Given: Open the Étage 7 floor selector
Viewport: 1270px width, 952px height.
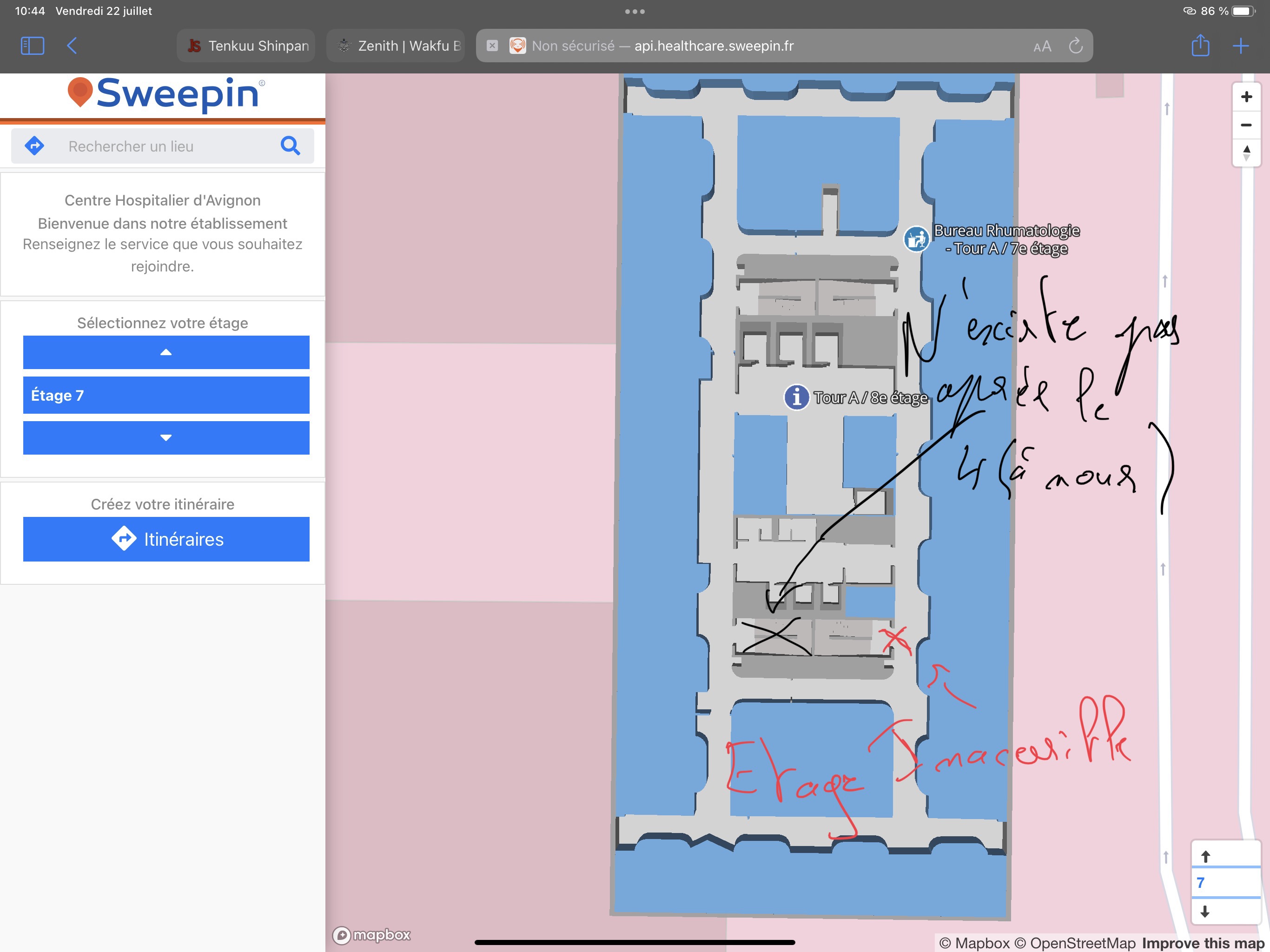Looking at the screenshot, I should pos(166,395).
